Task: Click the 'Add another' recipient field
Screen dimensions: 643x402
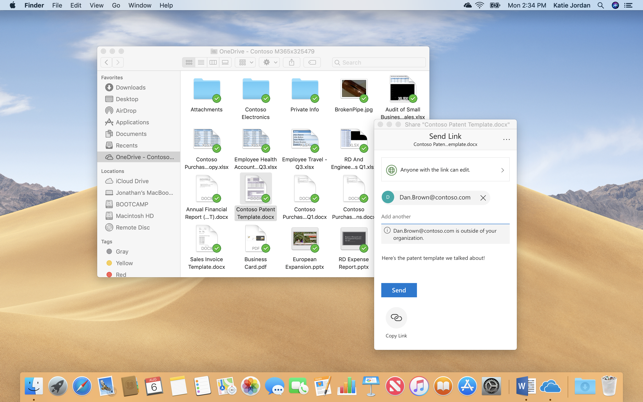Action: [445, 217]
